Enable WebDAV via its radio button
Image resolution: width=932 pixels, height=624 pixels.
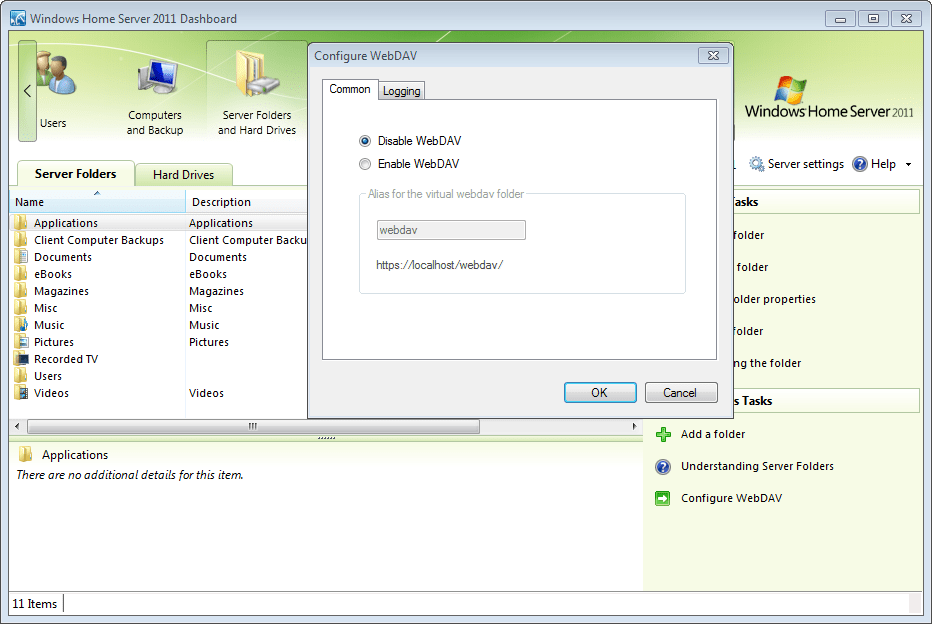365,163
